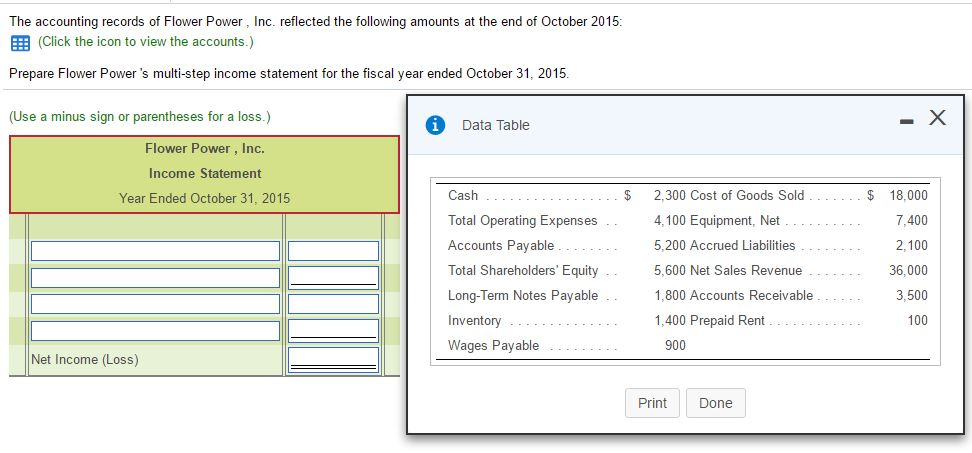Image resolution: width=972 pixels, height=453 pixels.
Task: Click the 18,000 value
Action: 908,195
